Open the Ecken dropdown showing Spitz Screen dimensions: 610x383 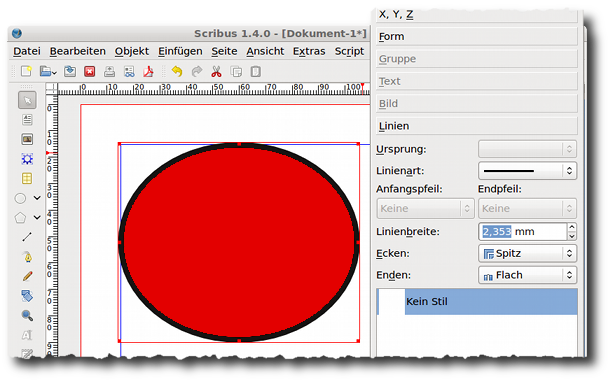point(527,253)
